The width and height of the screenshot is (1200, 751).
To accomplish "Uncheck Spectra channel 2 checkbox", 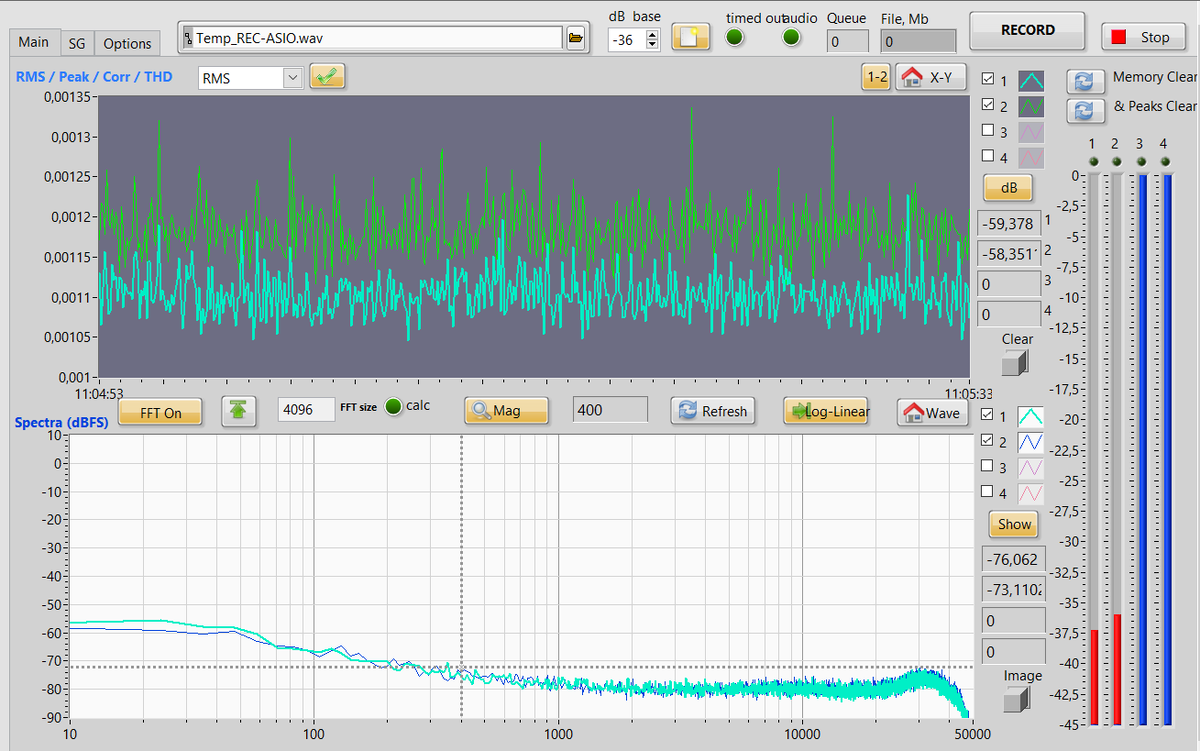I will [x=988, y=441].
